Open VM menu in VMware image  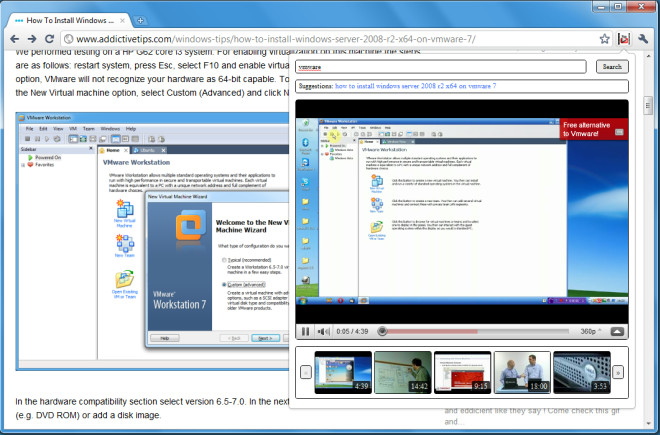73,128
